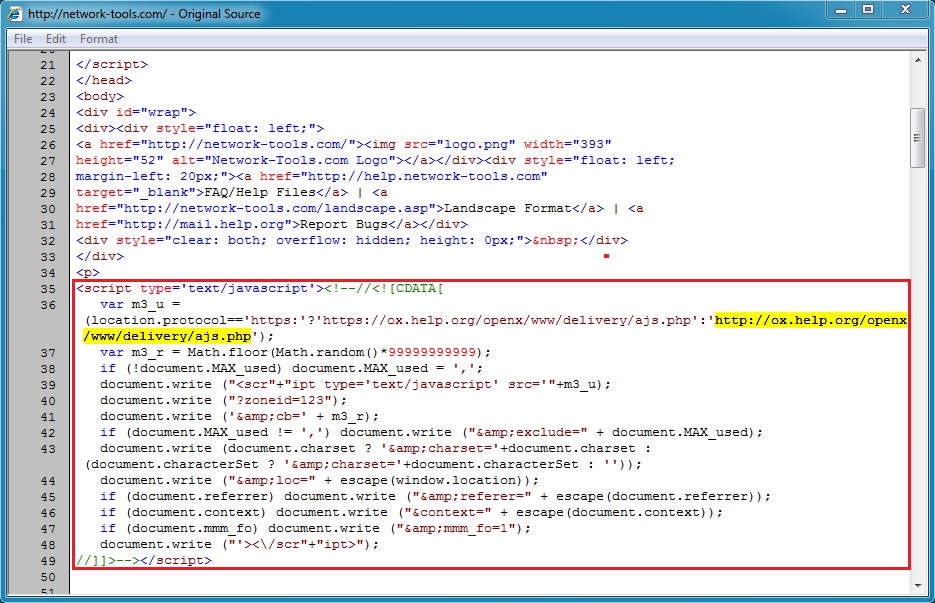Viewport: 935px width, 603px height.
Task: Click the <p> tag on line 34
Action: point(88,273)
